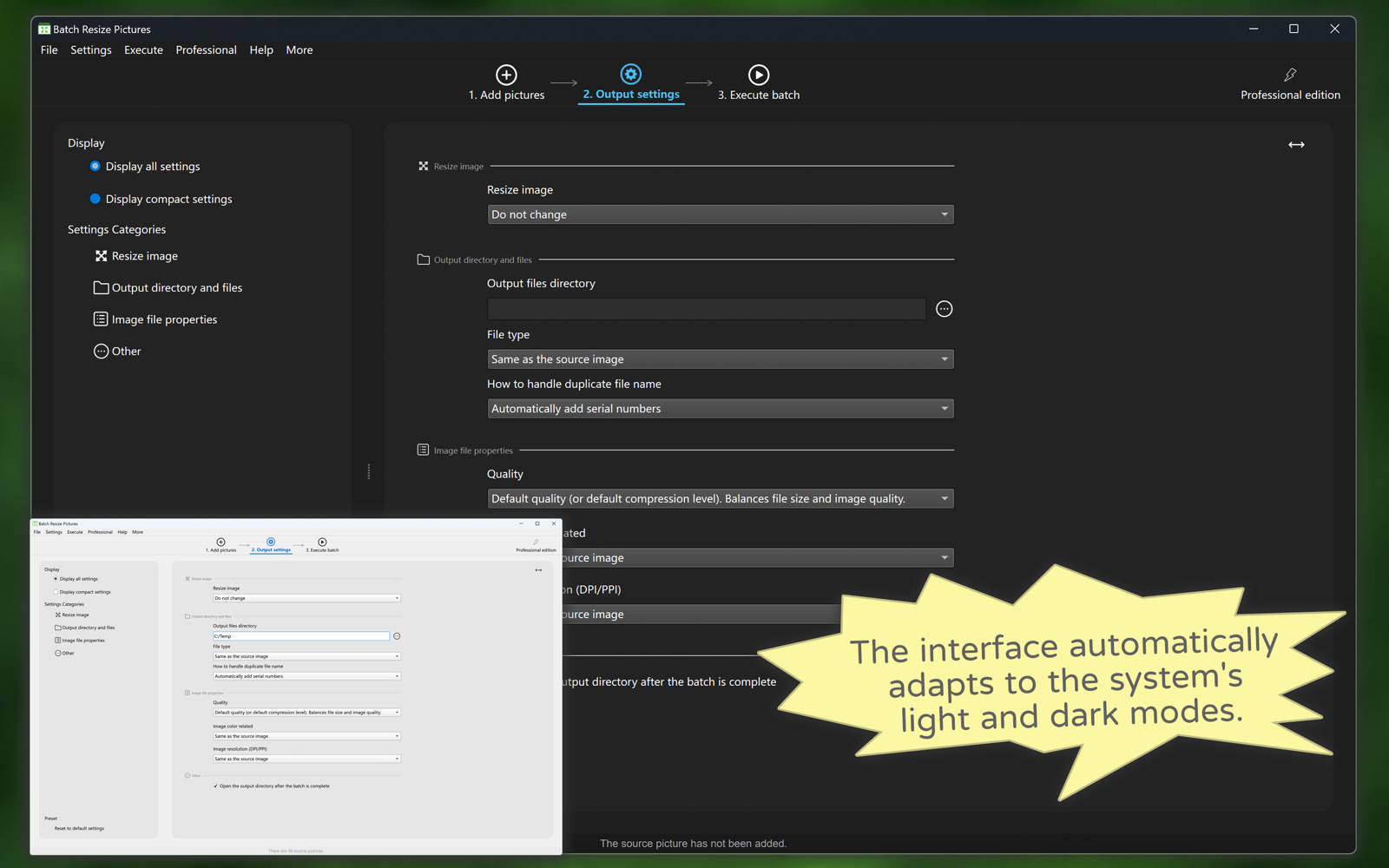Open the Settings menu in dark window

(x=91, y=50)
